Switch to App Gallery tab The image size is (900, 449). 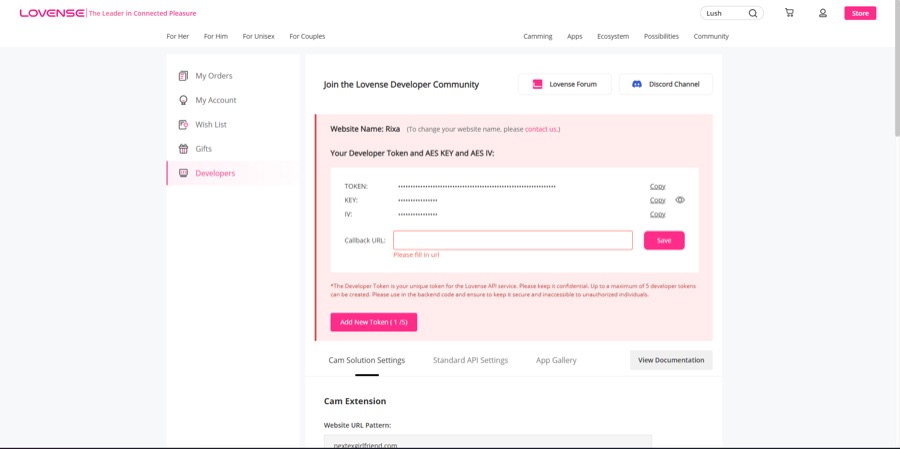pos(556,360)
